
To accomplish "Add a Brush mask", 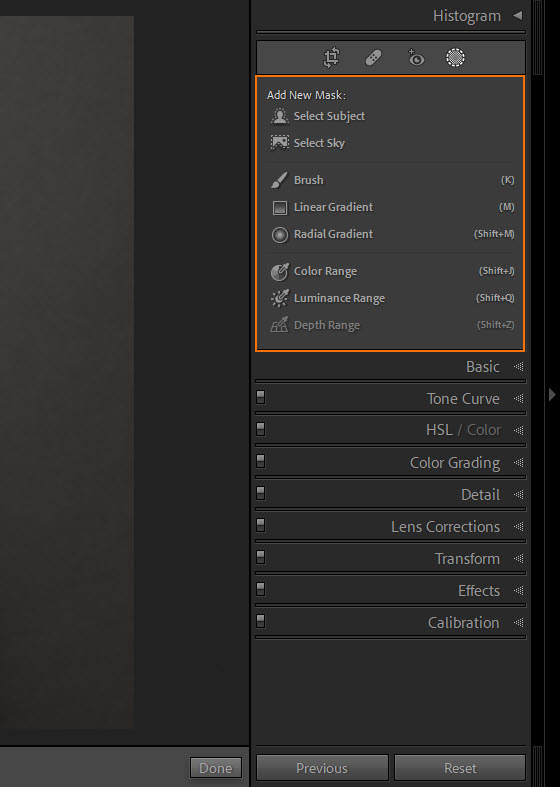I will tap(392, 180).
